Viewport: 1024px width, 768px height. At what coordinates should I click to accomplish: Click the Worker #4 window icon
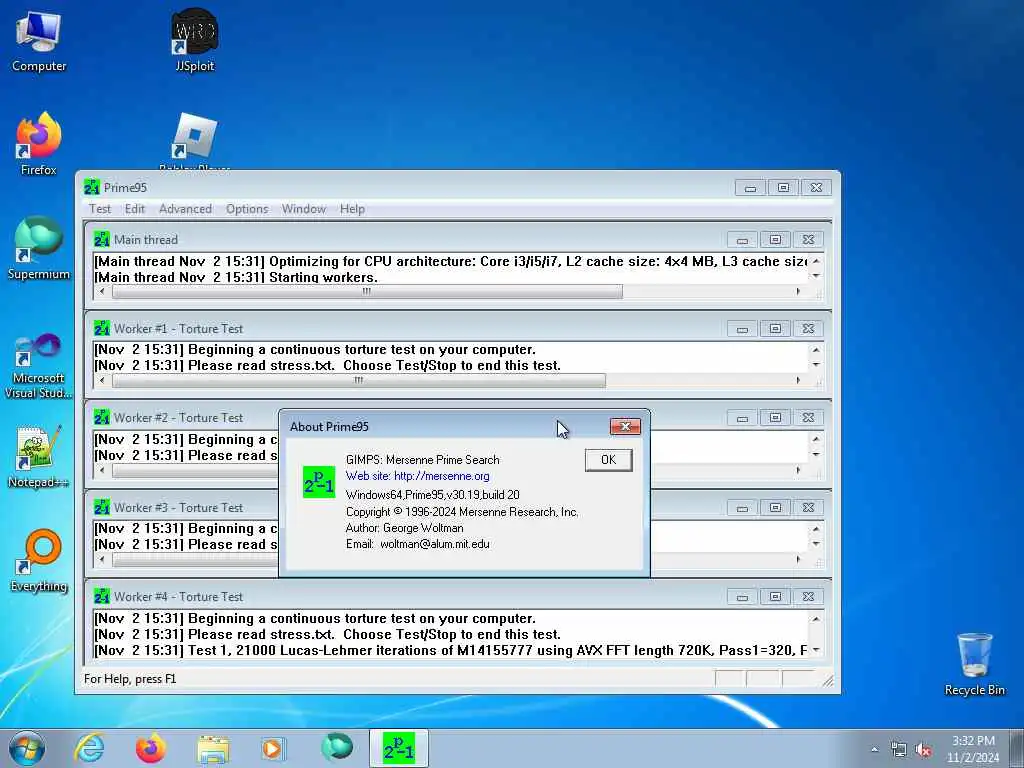coord(102,596)
